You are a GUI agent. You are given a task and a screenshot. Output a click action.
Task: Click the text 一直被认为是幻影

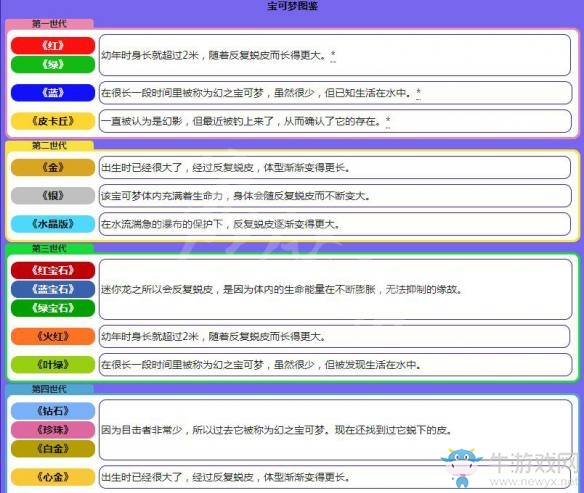pyautogui.click(x=142, y=121)
